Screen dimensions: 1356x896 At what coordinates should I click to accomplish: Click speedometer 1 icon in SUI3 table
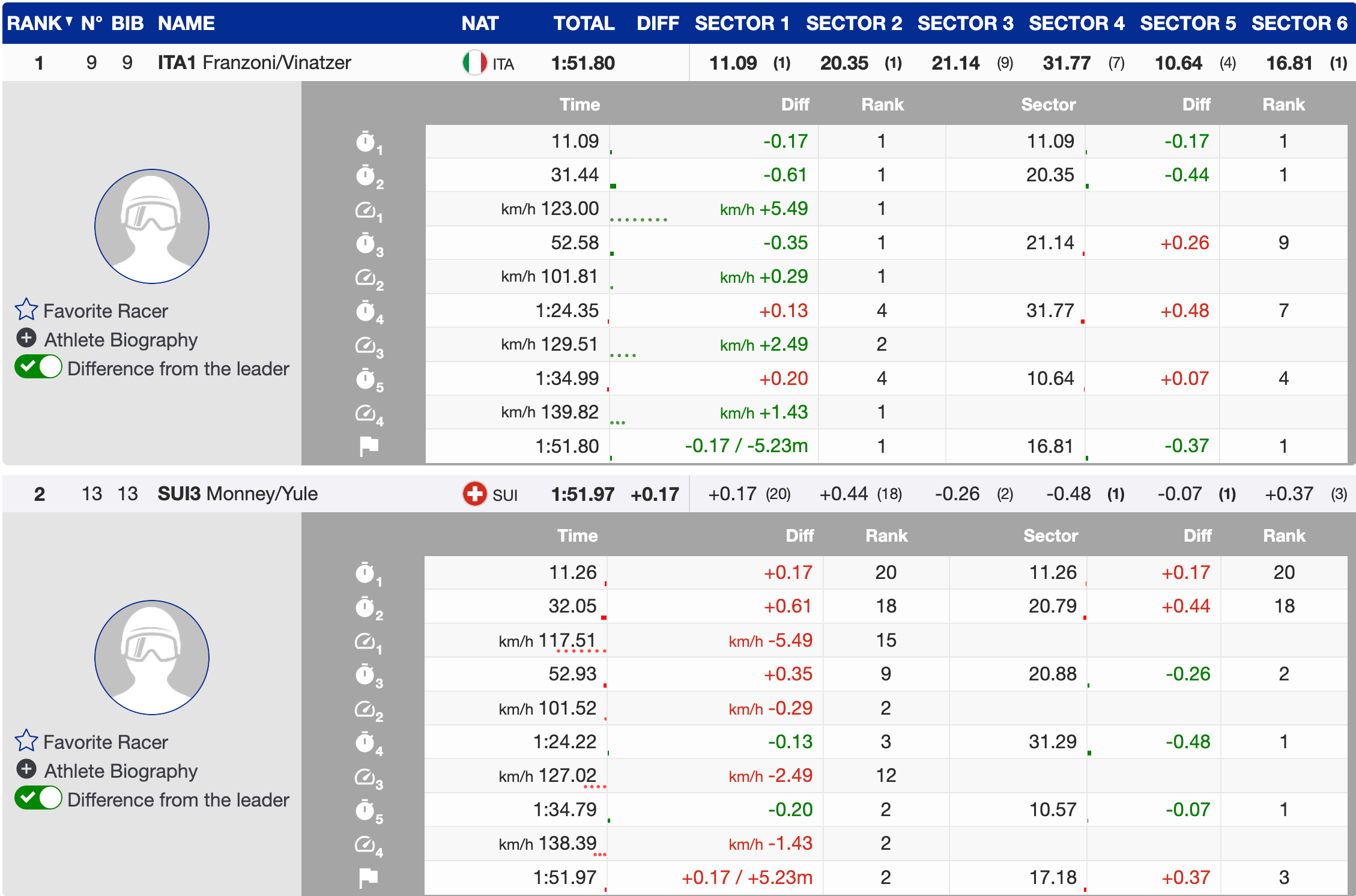pyautogui.click(x=365, y=641)
